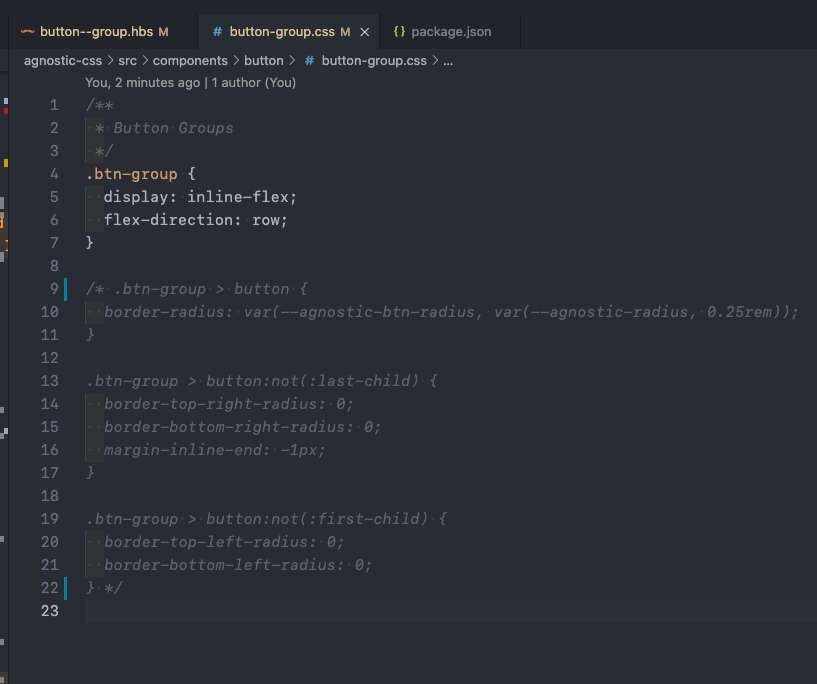Click 'flex-direction: row;' on line 6
Image resolution: width=817 pixels, height=684 pixels.
(195, 220)
